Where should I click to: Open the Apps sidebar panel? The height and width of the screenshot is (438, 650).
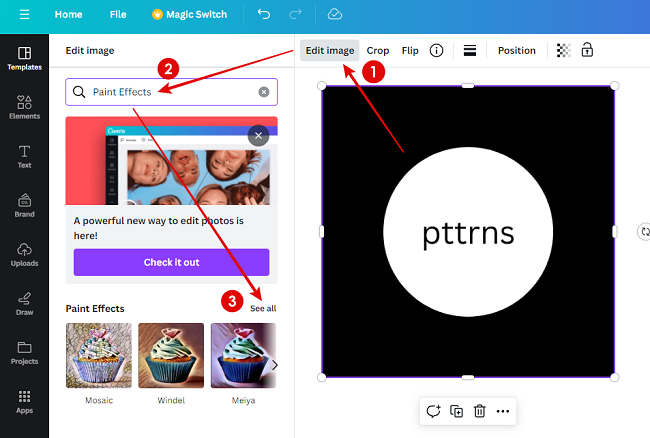[x=24, y=402]
